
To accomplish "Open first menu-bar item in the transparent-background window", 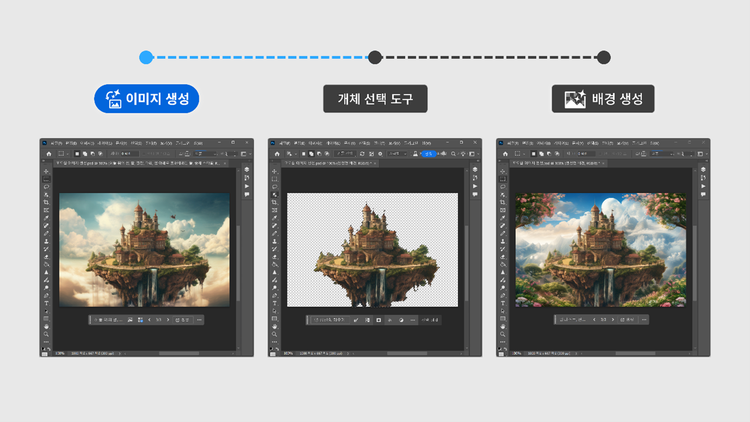I will tap(285, 143).
